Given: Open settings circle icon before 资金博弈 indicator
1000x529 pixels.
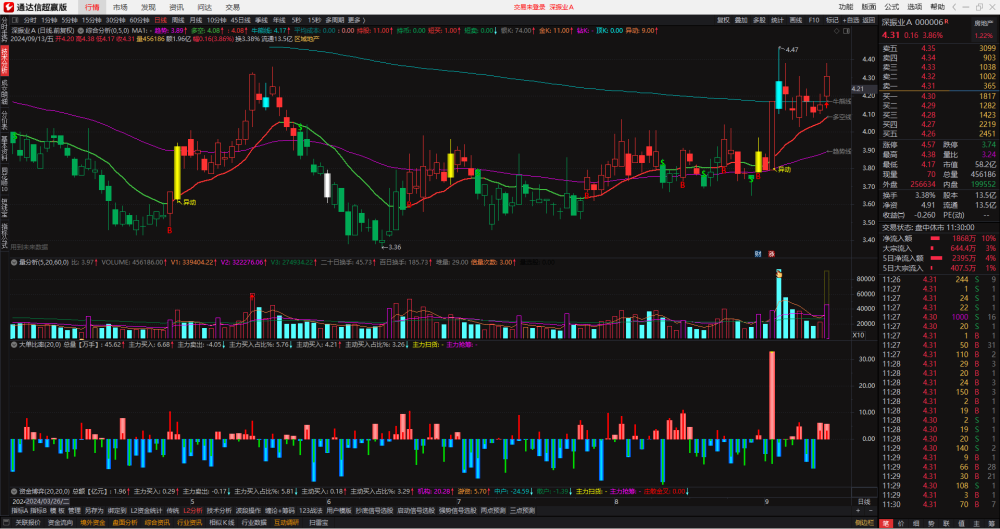Looking at the screenshot, I should coord(14,491).
